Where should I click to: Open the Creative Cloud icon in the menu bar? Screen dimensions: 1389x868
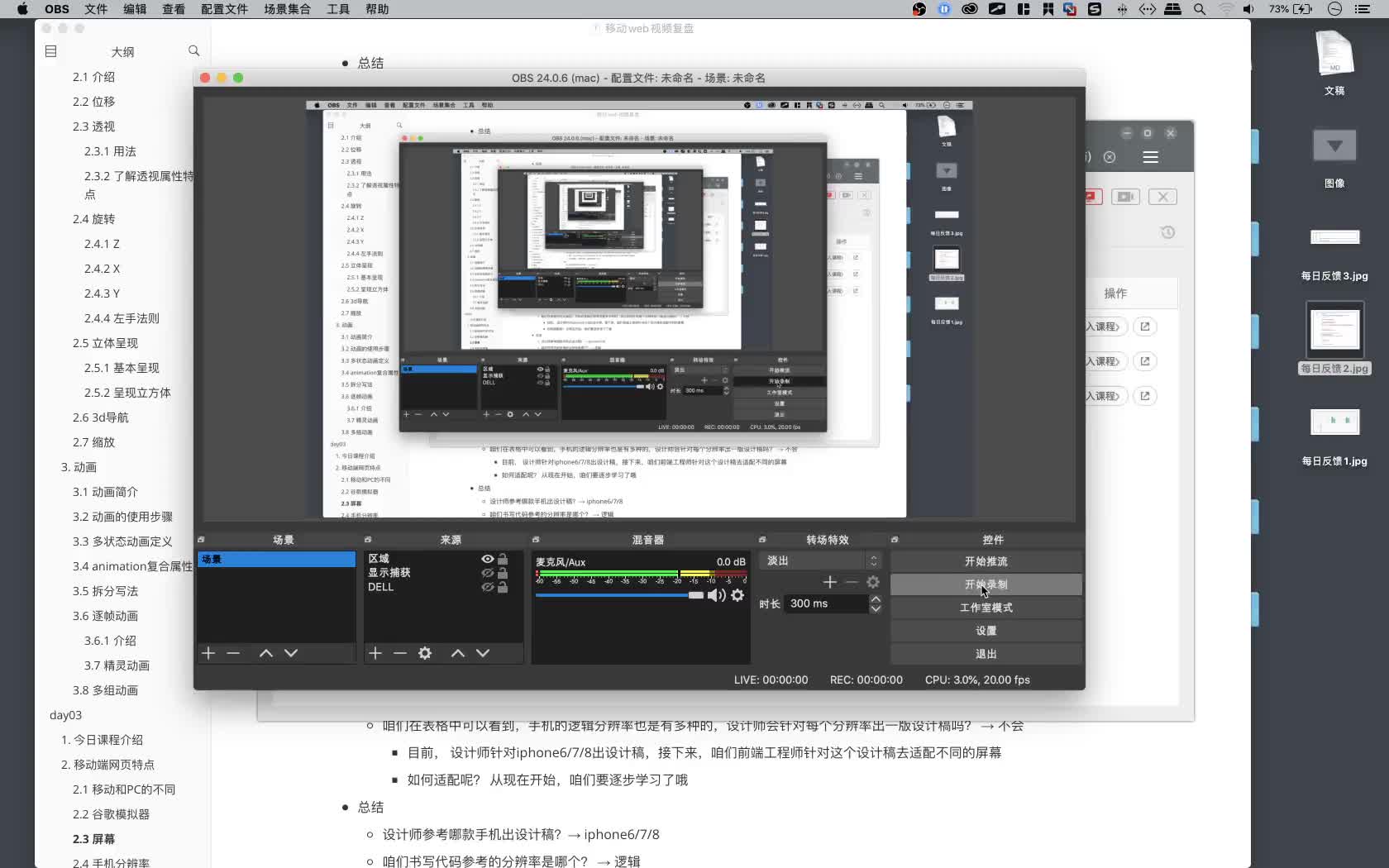[970, 9]
